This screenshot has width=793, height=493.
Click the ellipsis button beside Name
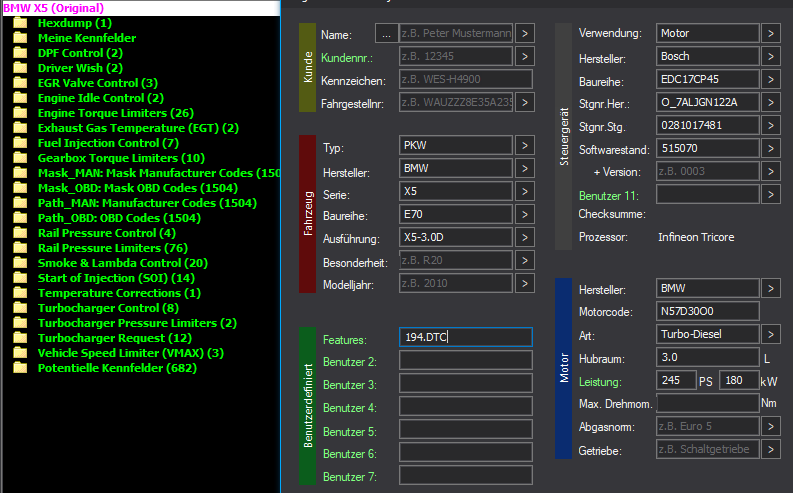386,33
